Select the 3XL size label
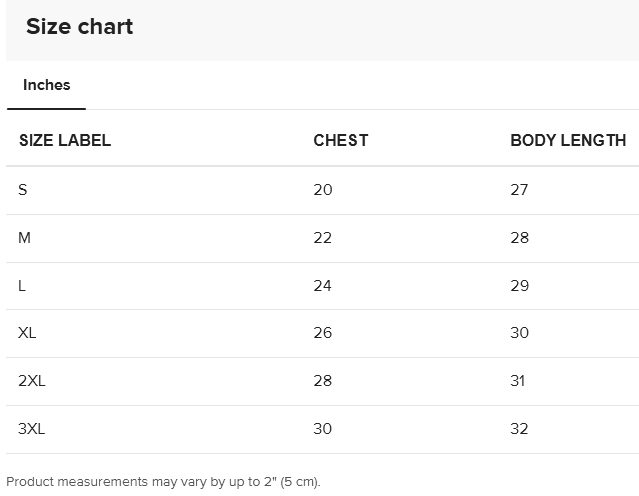Image resolution: width=639 pixels, height=496 pixels. (31, 429)
